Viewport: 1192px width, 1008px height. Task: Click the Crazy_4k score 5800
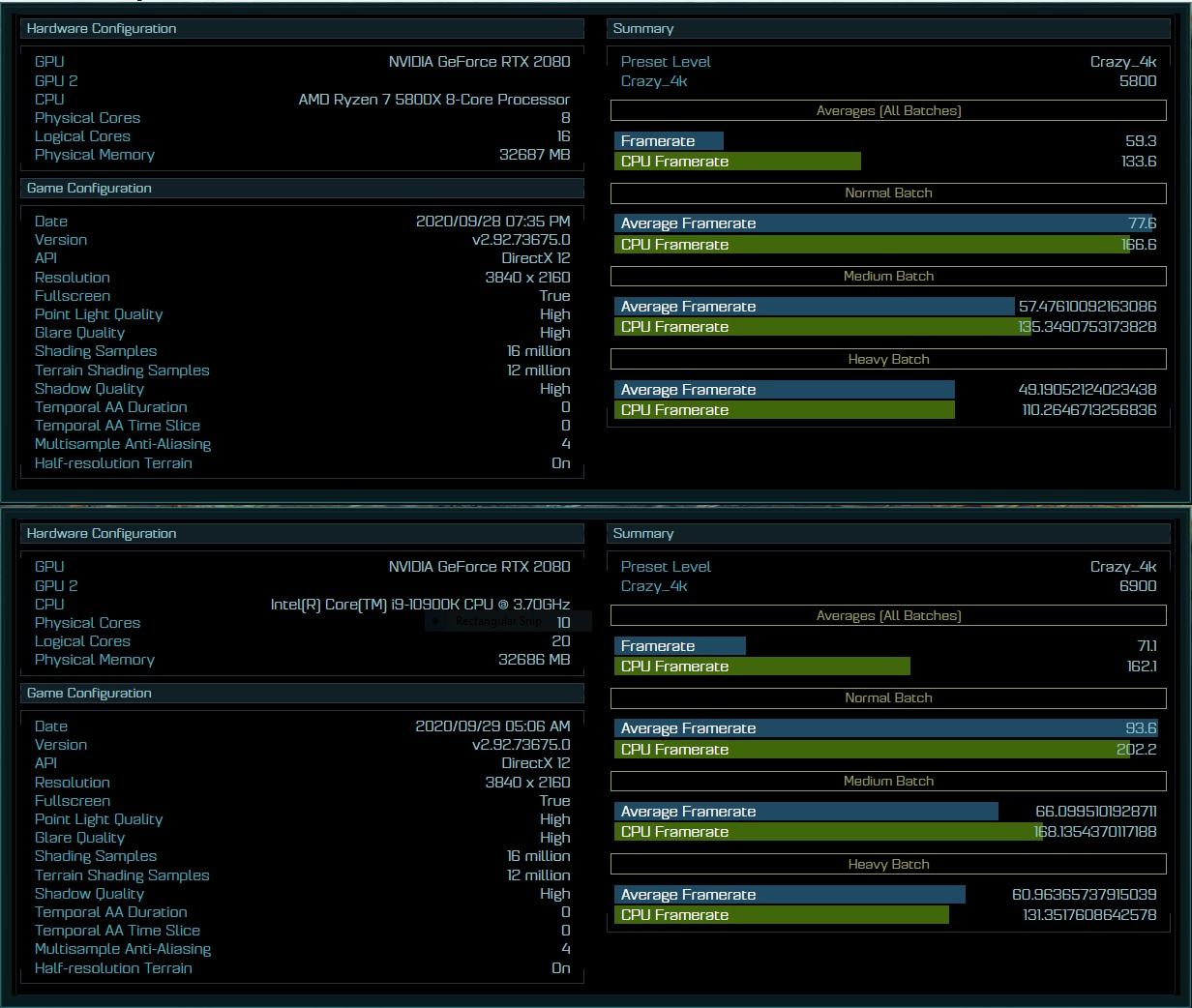click(x=1138, y=81)
